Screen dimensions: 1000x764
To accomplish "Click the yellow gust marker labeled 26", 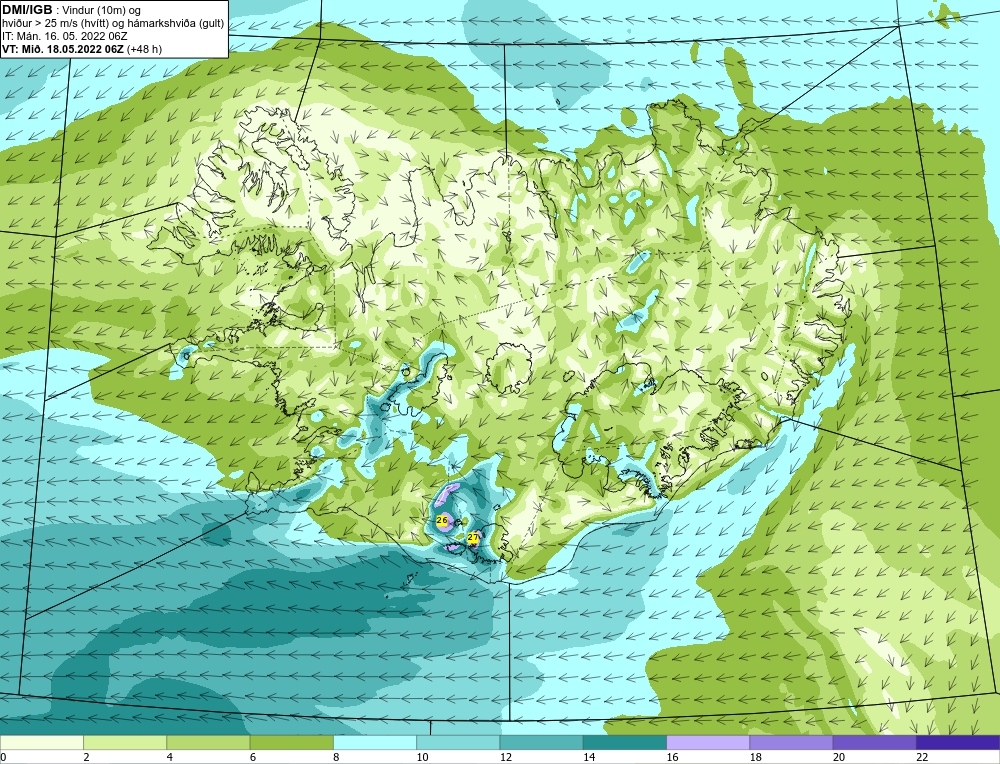I will [x=441, y=520].
